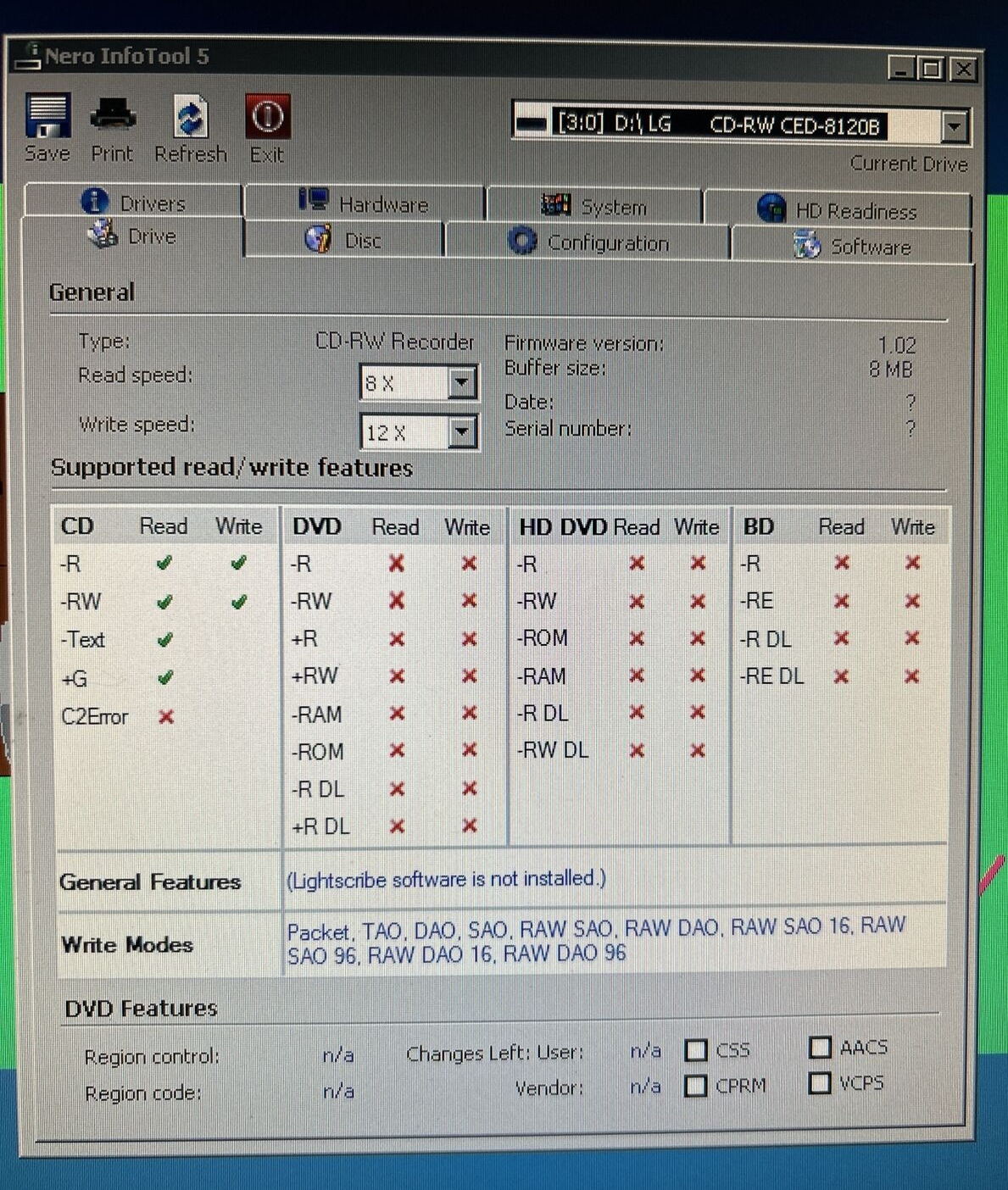Open the Current Drive selector dropdown
Viewport: 1008px width, 1190px height.
(955, 127)
